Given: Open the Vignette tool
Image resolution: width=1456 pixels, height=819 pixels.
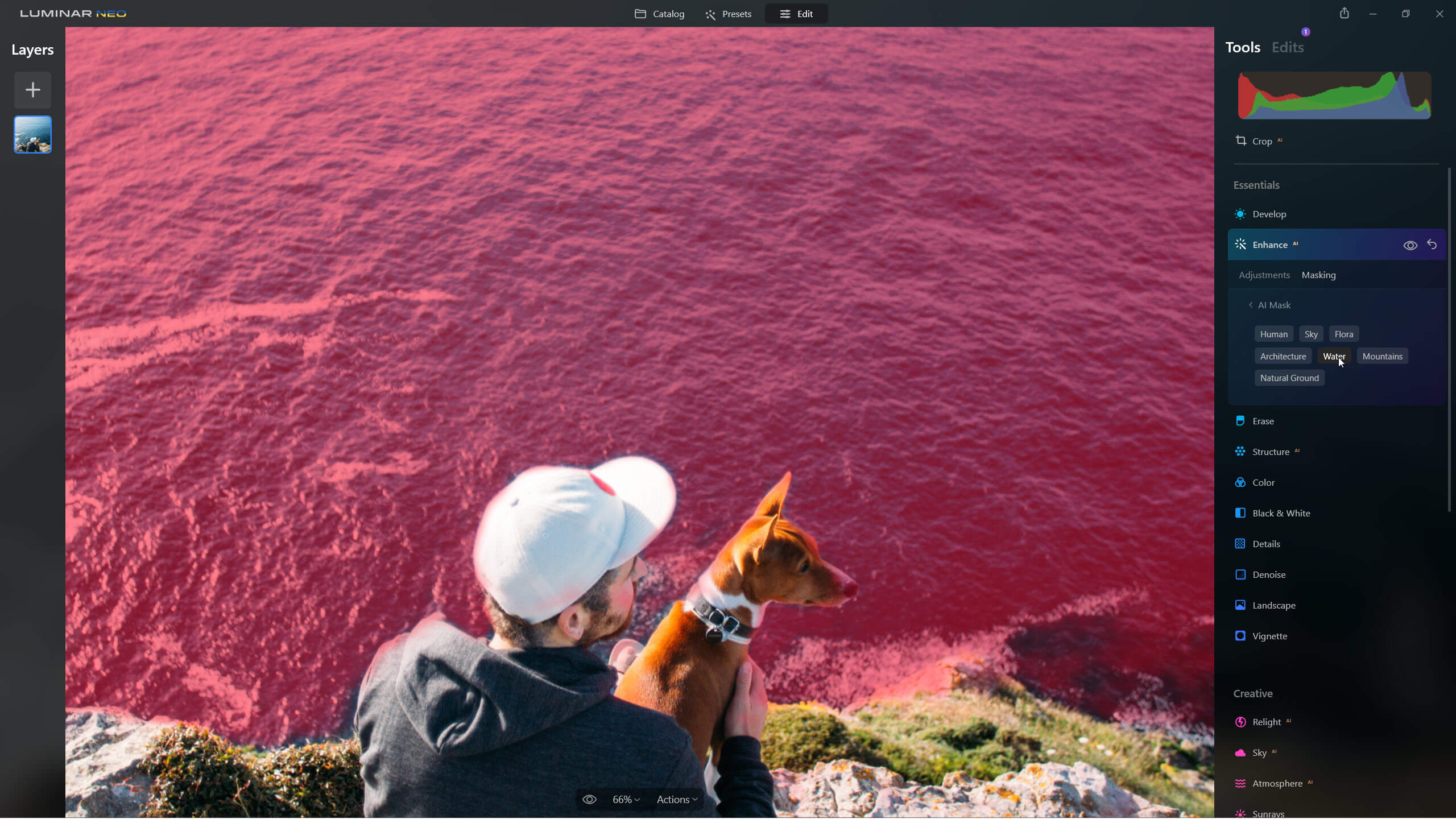Looking at the screenshot, I should click(1269, 636).
